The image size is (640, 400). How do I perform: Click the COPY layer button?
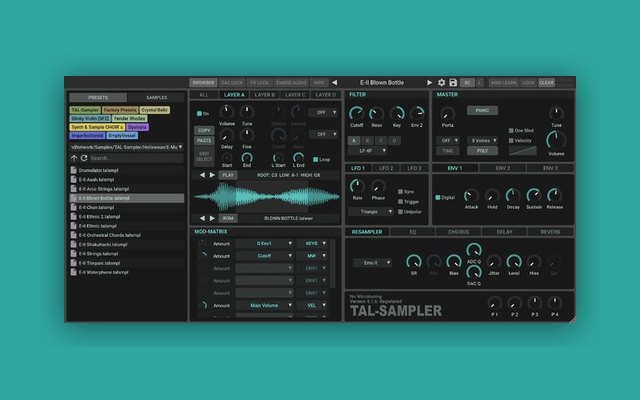pos(204,130)
